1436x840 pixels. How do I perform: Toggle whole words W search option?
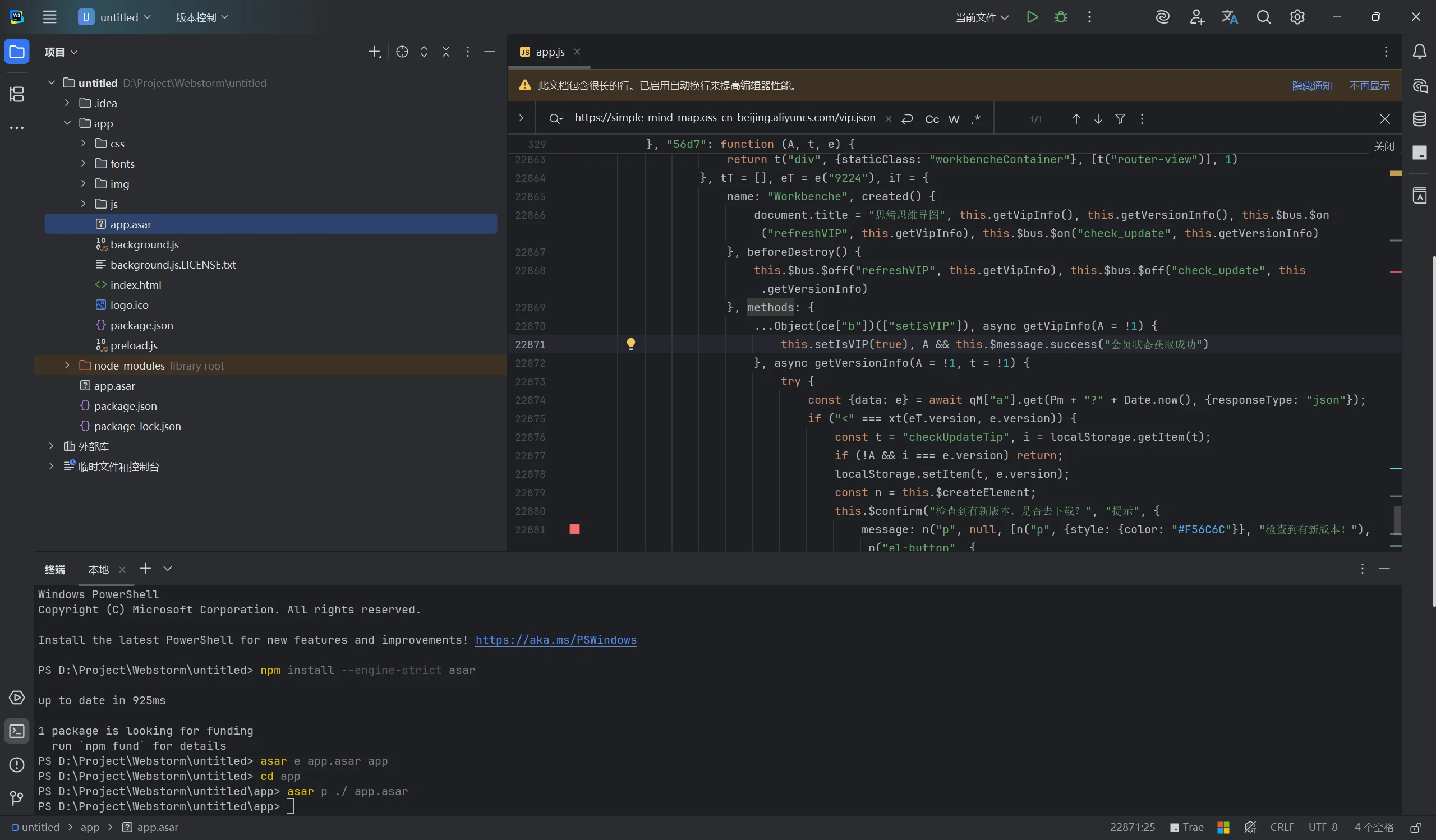(954, 119)
